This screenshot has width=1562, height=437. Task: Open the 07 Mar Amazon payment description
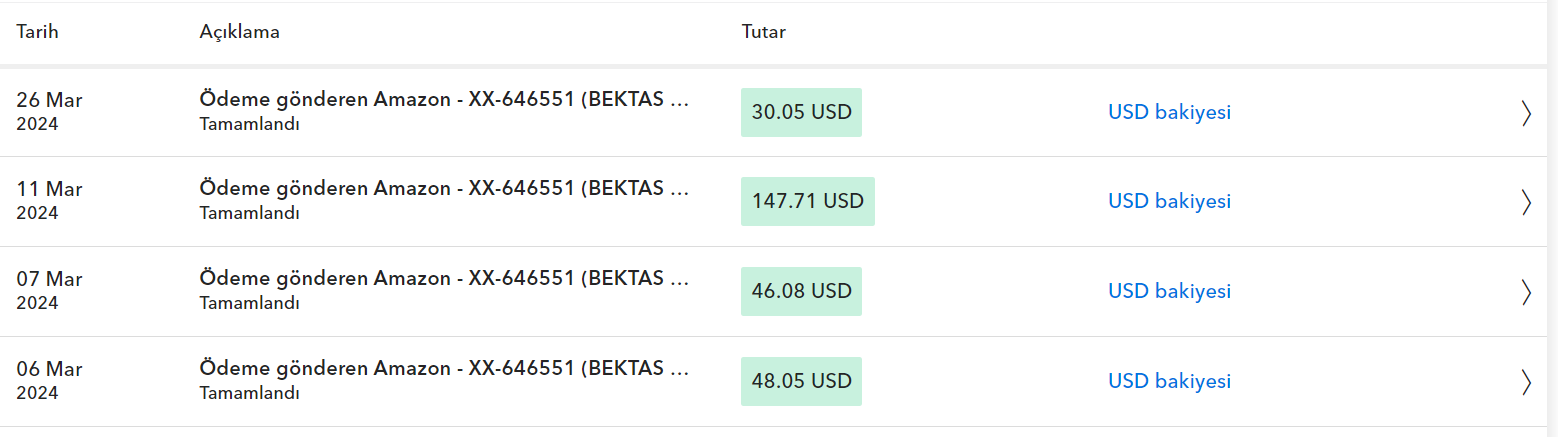(444, 278)
